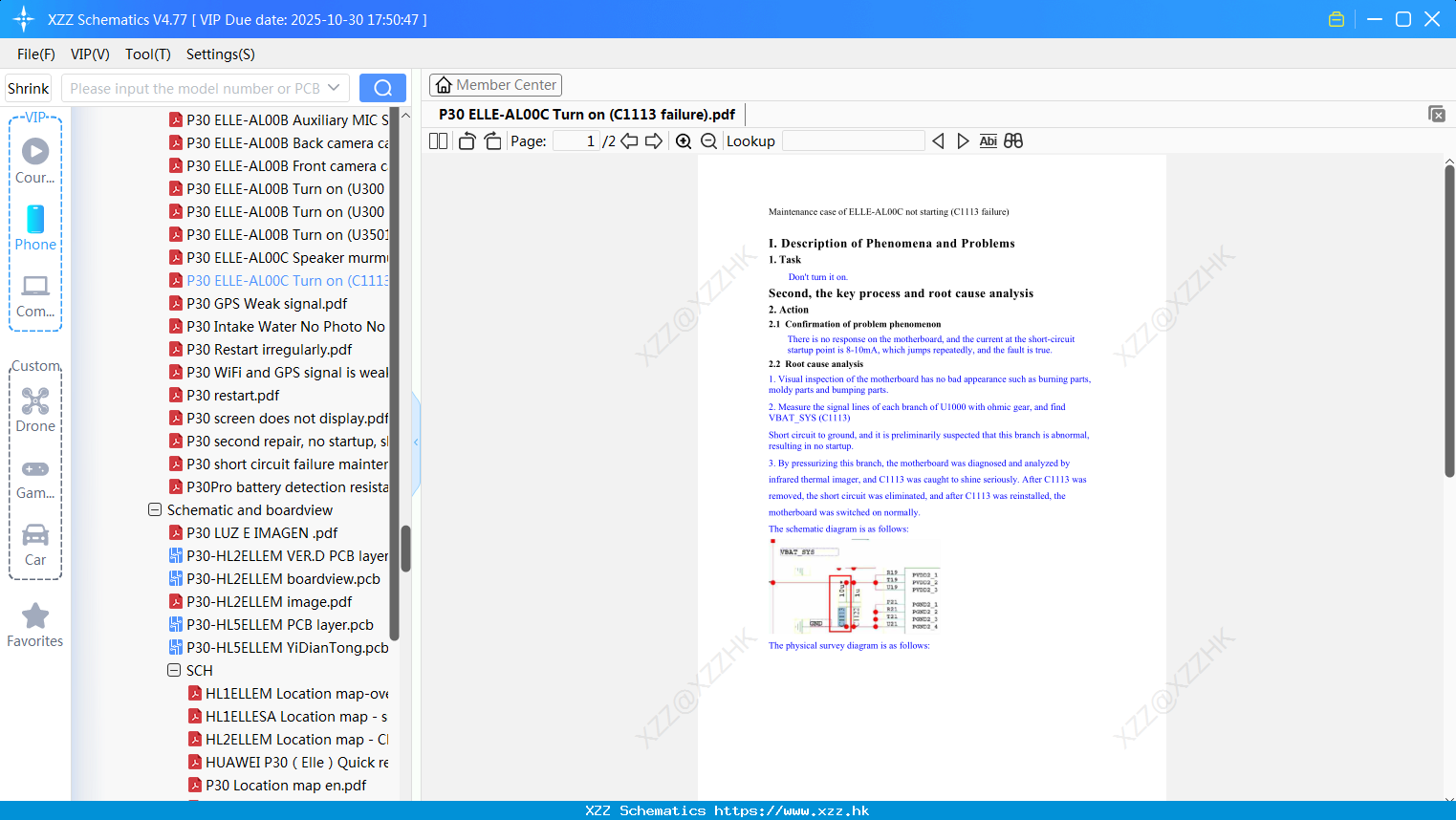Go to next page arrow
The height and width of the screenshot is (820, 1456).
tap(654, 141)
